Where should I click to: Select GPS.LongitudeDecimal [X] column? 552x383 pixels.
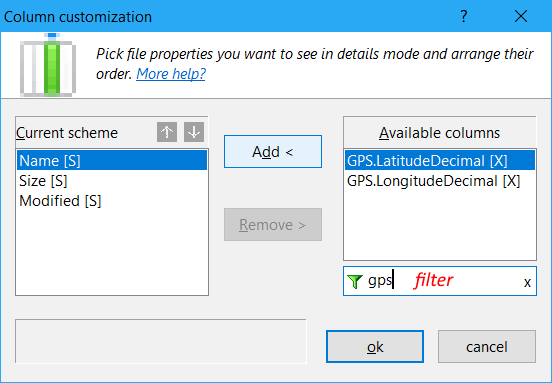[x=440, y=181]
